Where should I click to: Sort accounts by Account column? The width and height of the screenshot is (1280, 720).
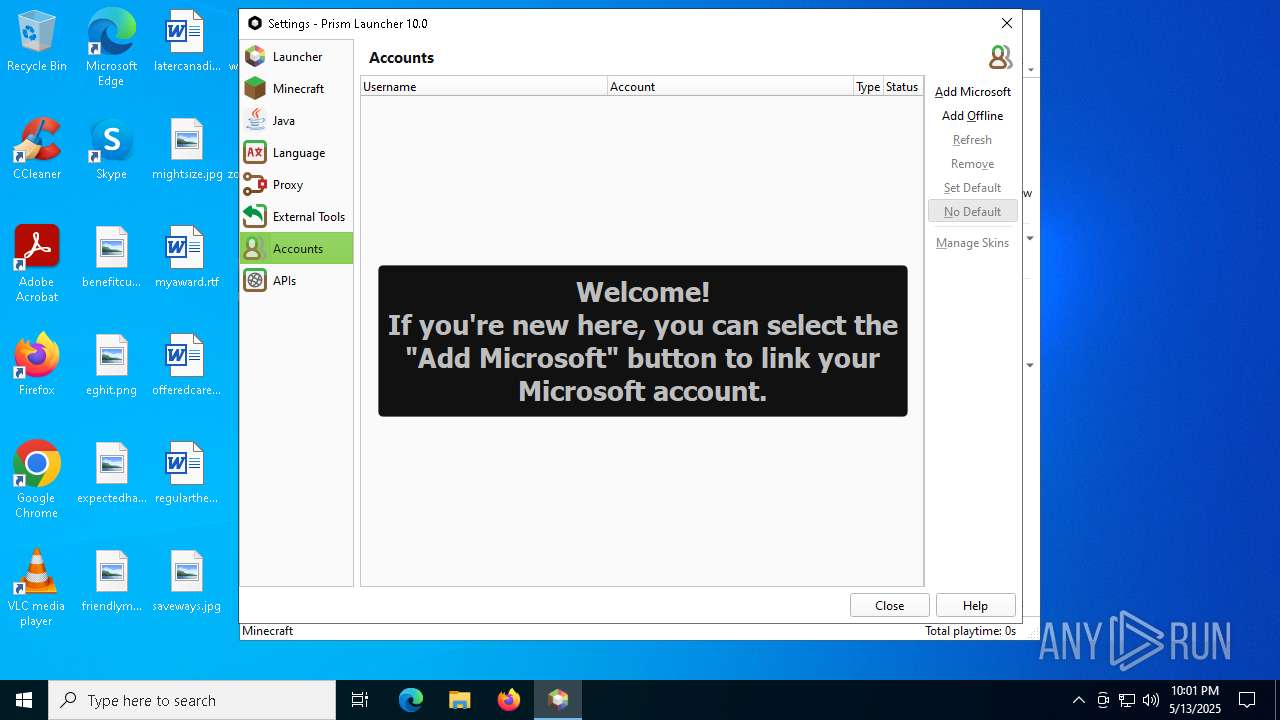pos(730,87)
